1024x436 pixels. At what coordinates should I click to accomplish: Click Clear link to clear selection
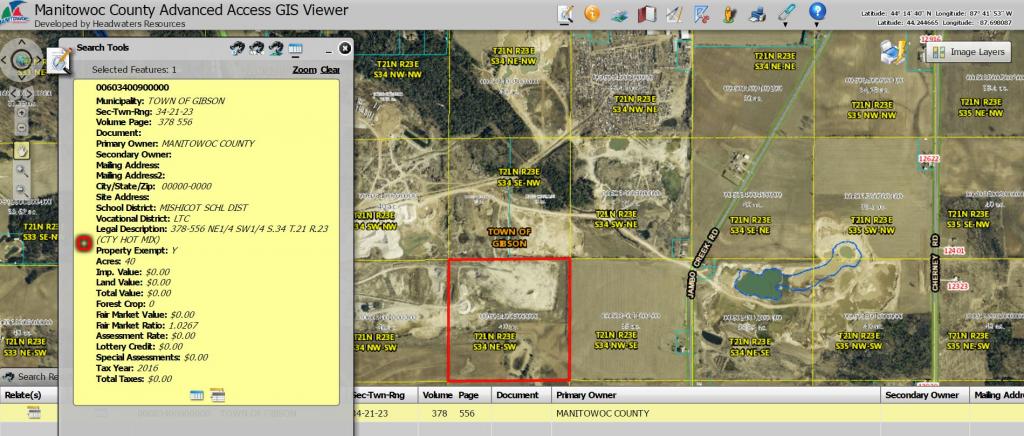click(330, 70)
